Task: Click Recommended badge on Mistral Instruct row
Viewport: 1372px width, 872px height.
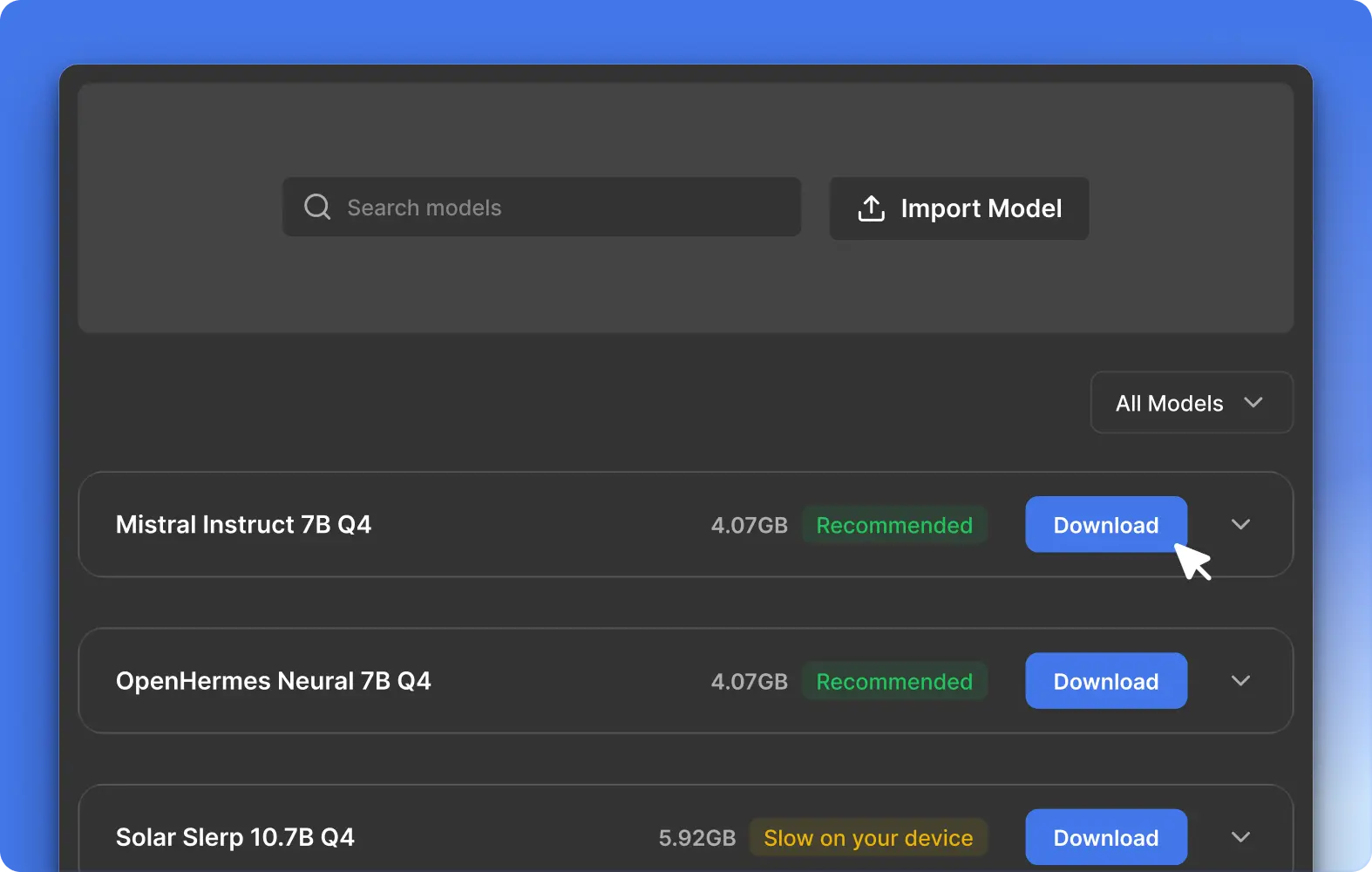Action: click(x=894, y=525)
